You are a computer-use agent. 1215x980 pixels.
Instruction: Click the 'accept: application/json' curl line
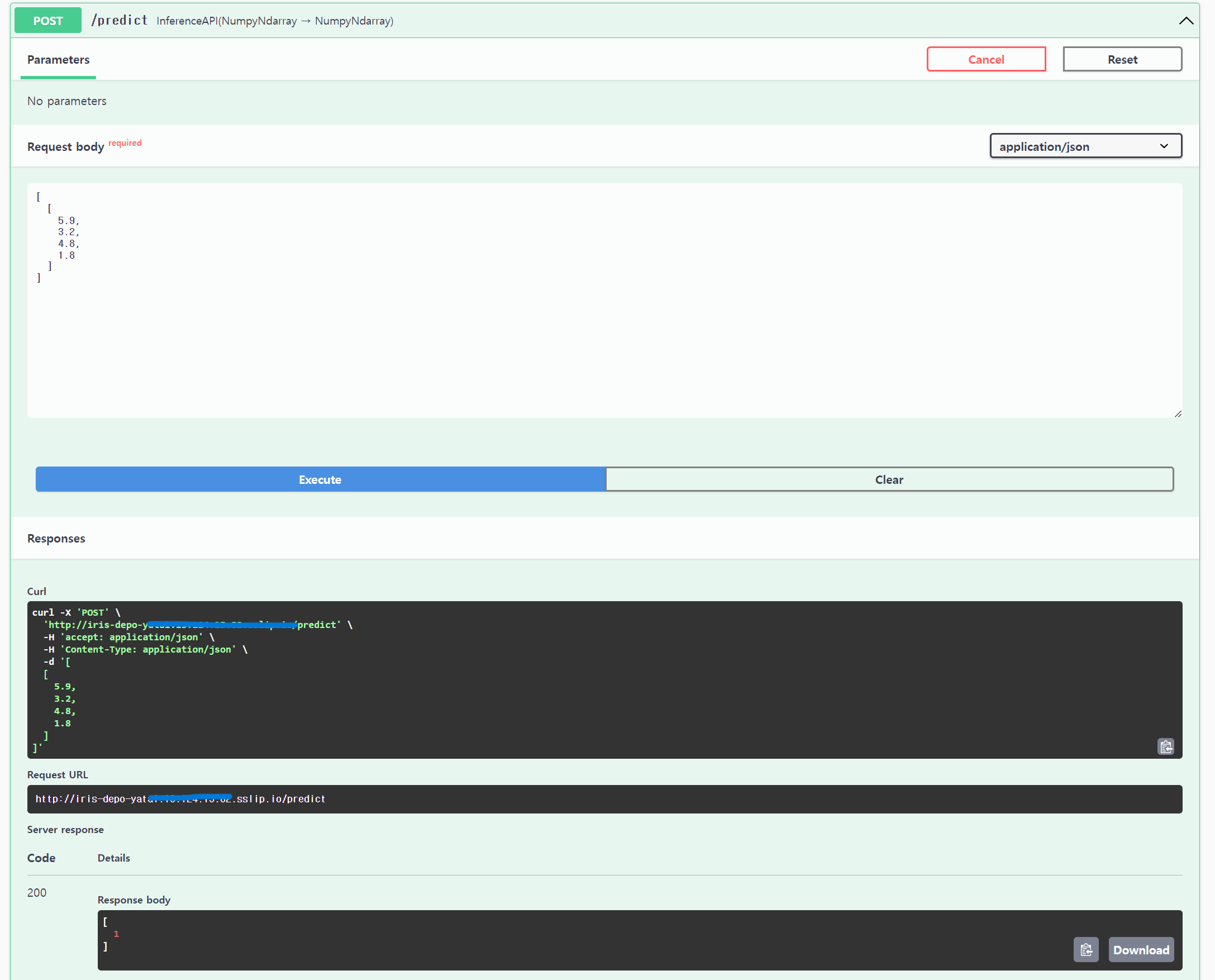click(130, 637)
